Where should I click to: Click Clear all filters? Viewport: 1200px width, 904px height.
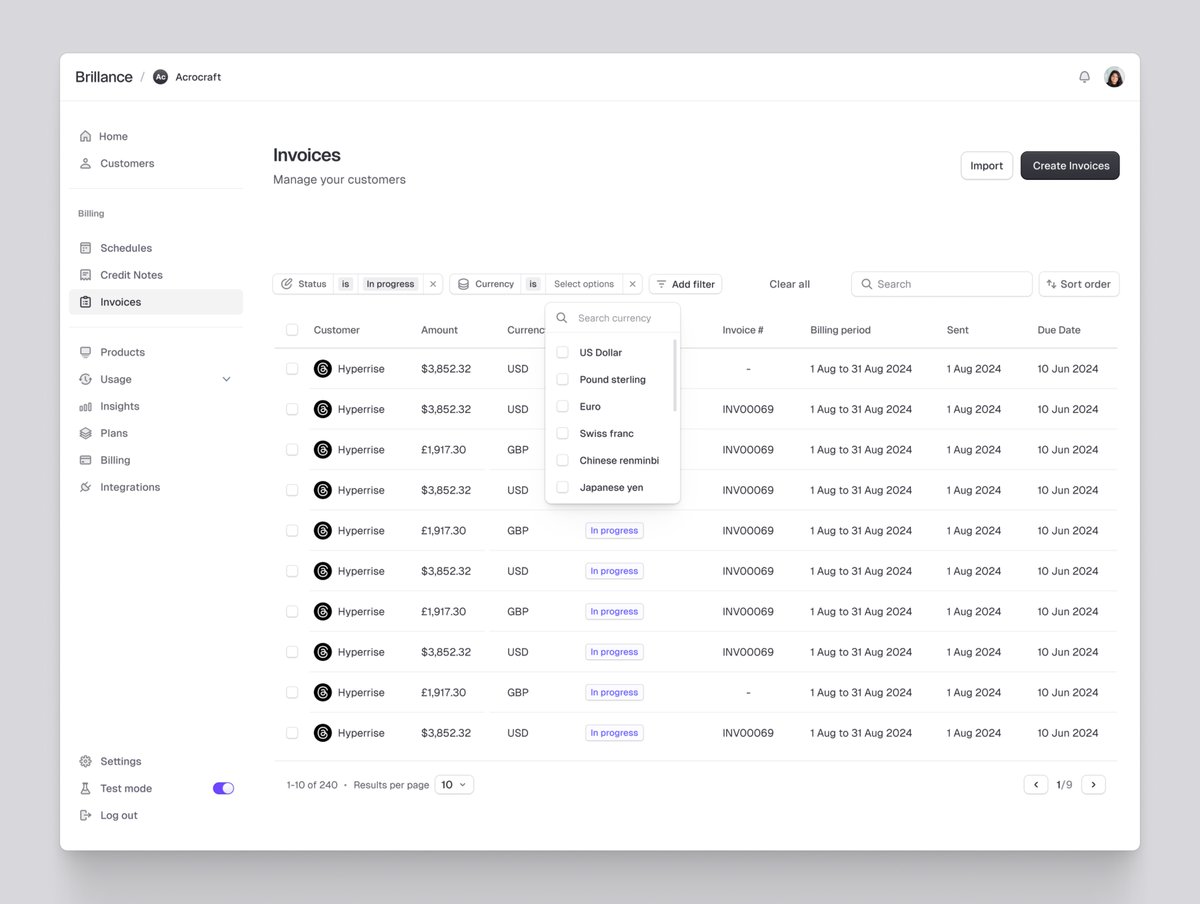(790, 284)
